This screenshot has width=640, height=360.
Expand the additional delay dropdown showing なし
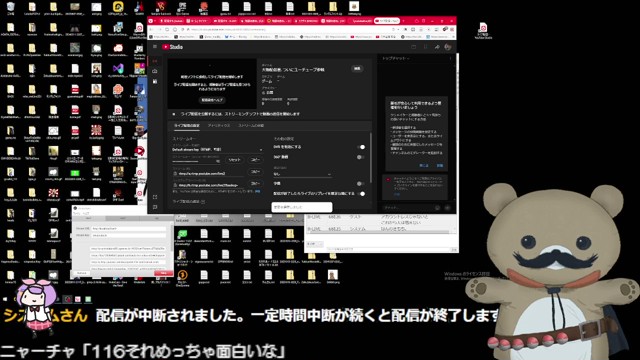(302, 174)
